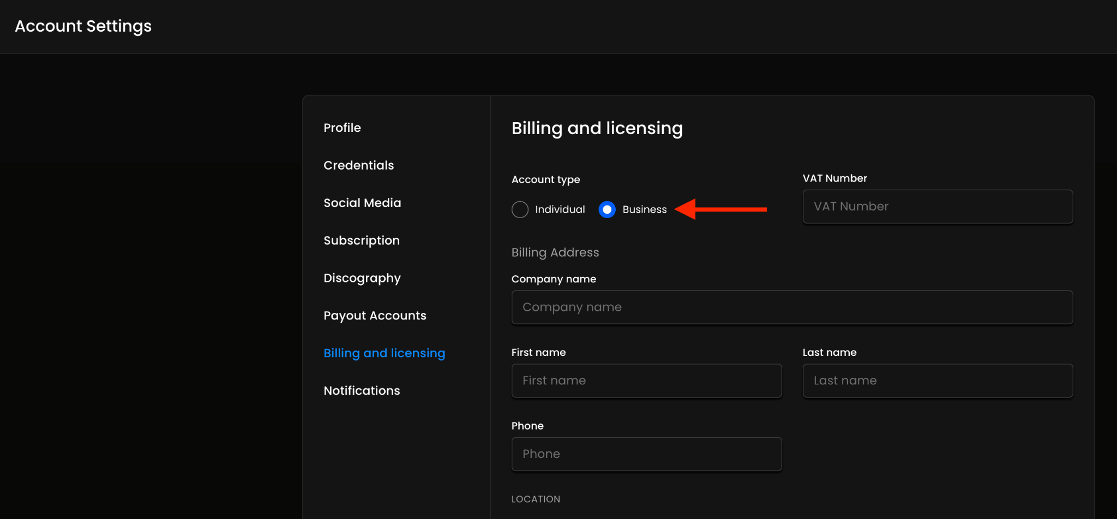Screen dimensions: 1118x520
Task: Click the First name input field
Action: (x=646, y=380)
